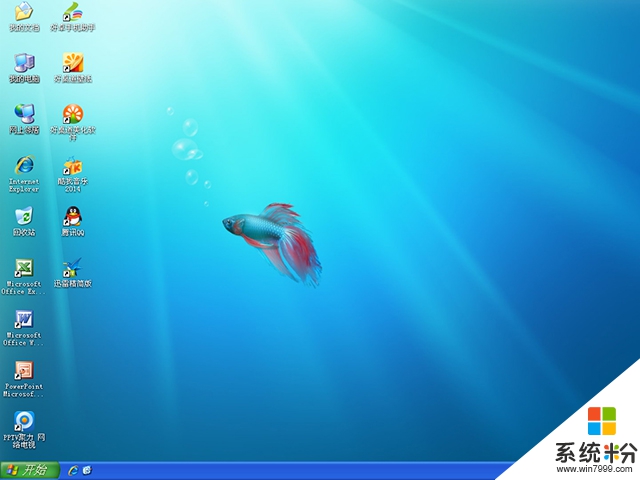Click the Microsoft Office Excel shortcut
Screen dimensions: 640x480
24,268
